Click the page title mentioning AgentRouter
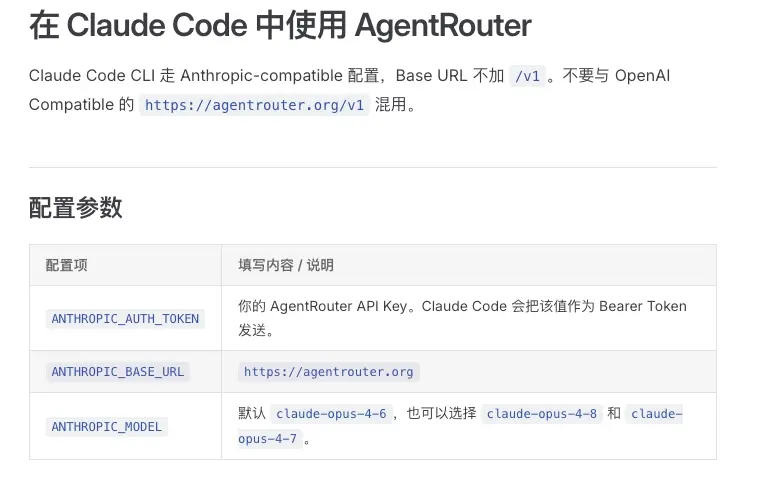The height and width of the screenshot is (503, 772). [x=280, y=26]
